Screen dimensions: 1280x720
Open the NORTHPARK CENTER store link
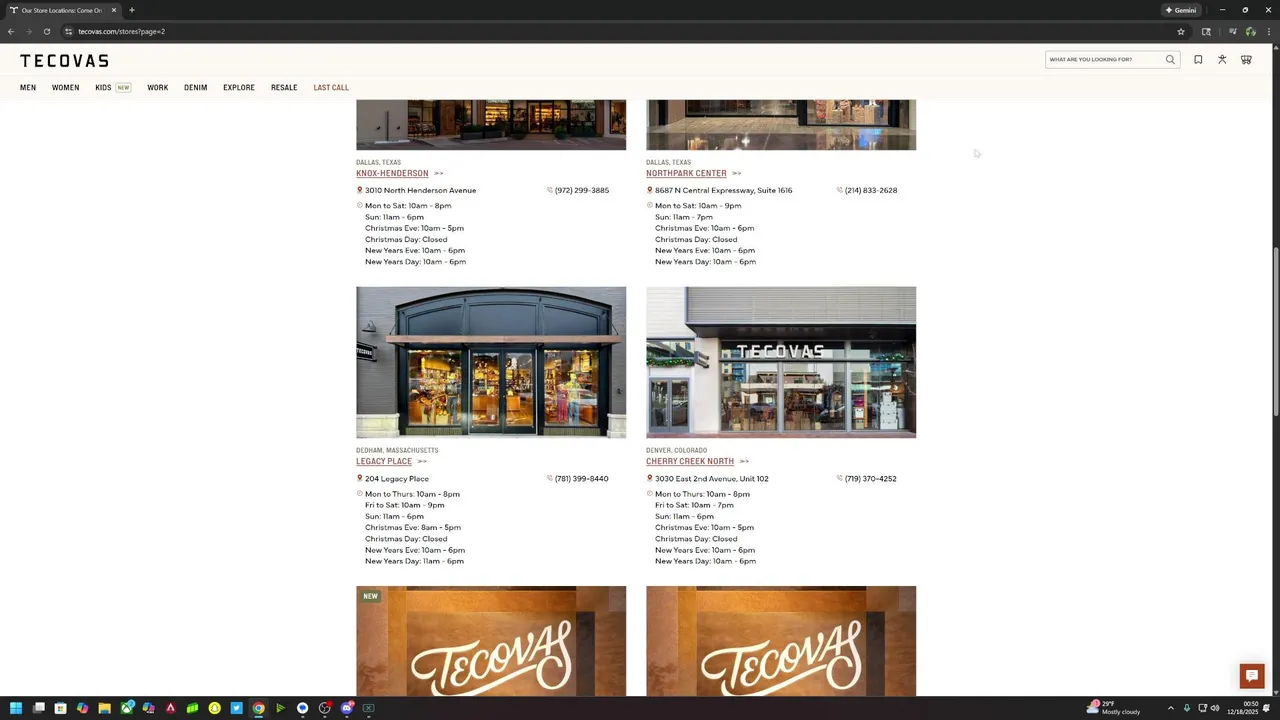(686, 173)
